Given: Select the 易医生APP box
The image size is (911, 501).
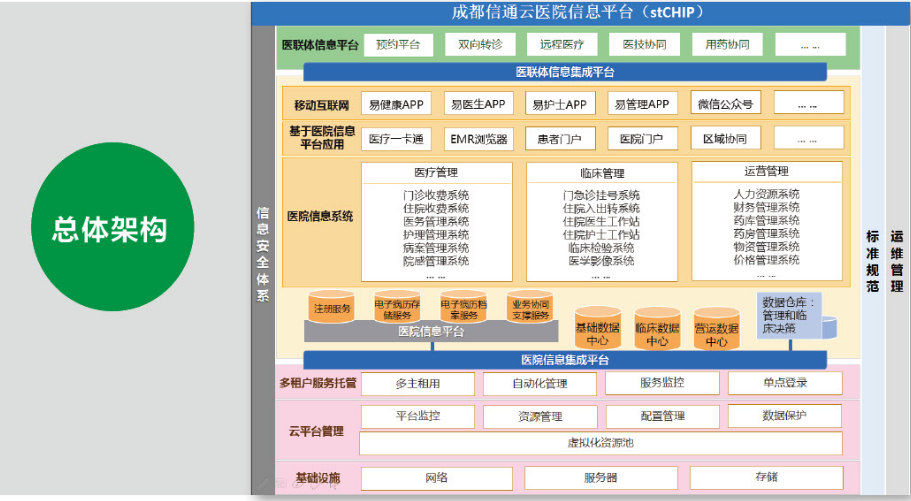Looking at the screenshot, I should [x=479, y=104].
